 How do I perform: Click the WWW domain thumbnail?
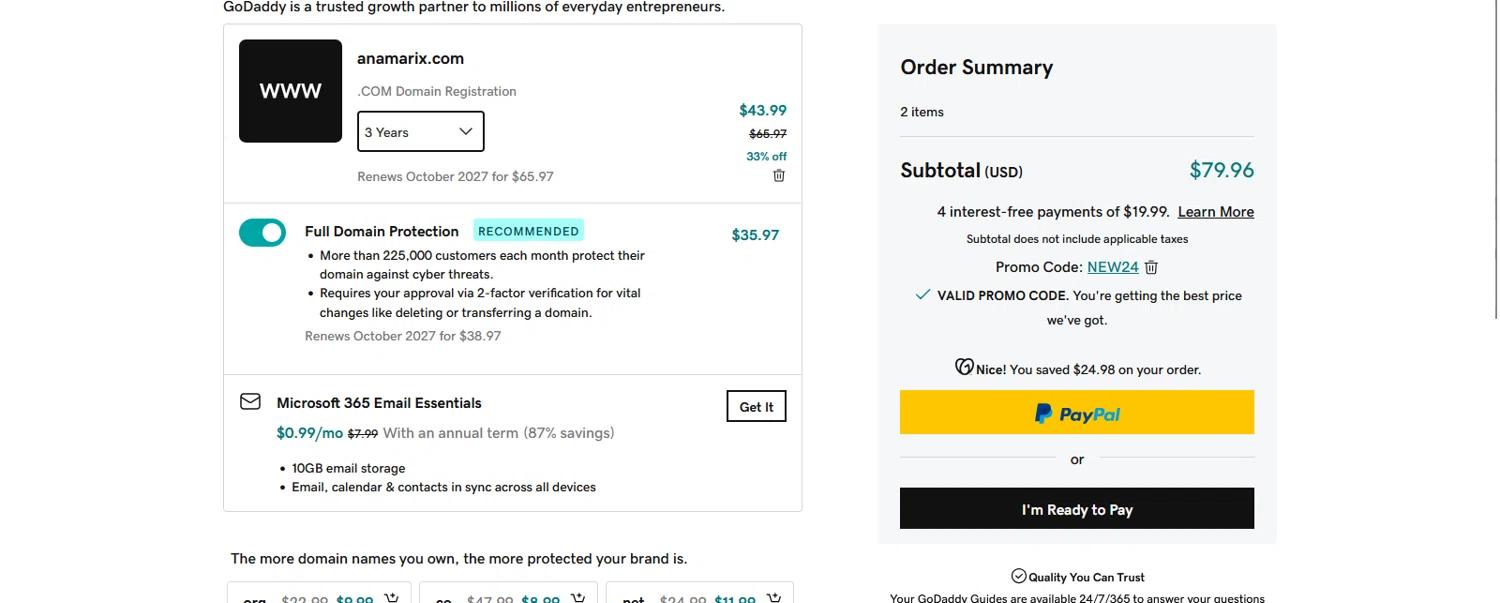290,91
